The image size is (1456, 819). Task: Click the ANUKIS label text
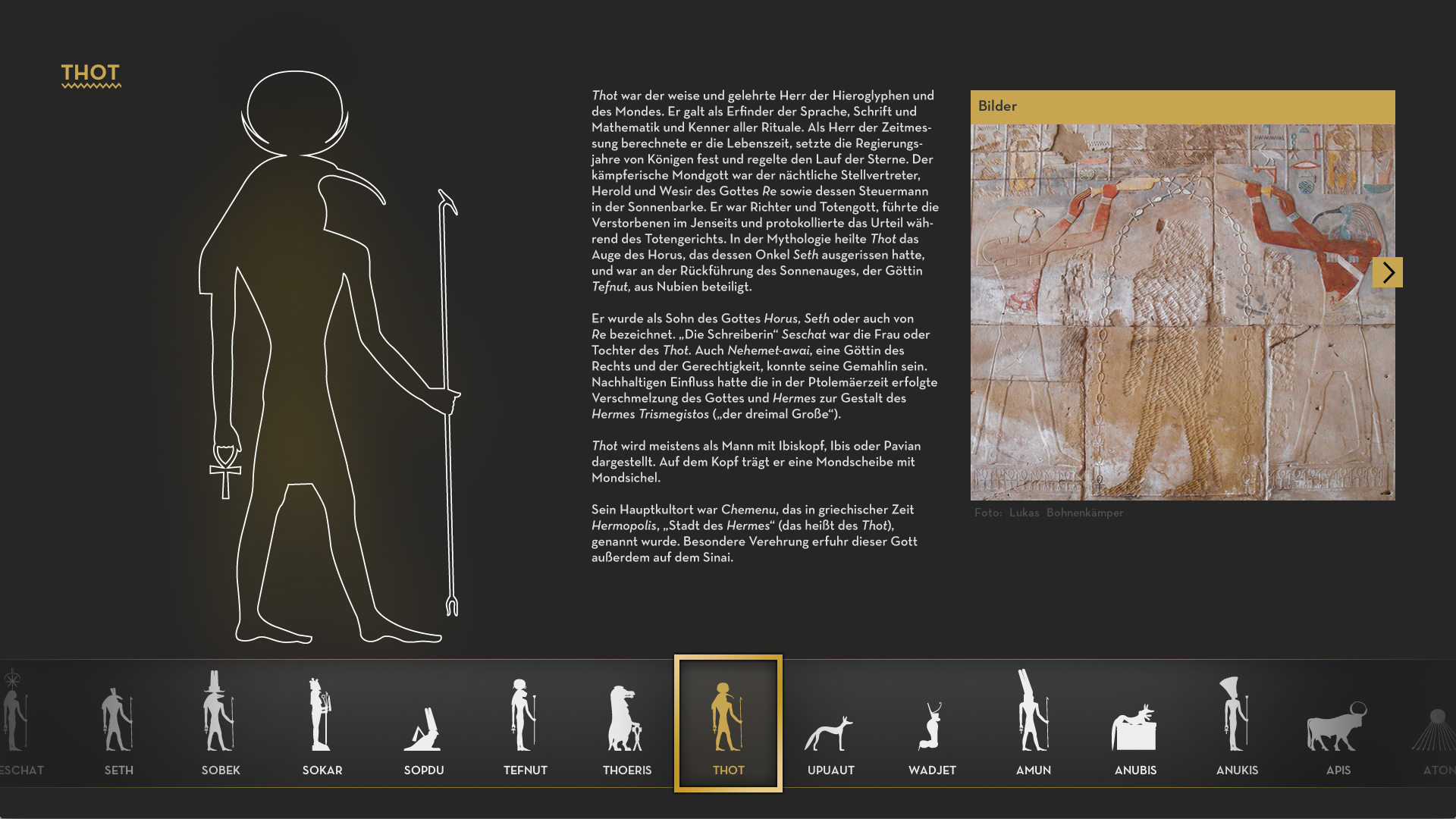coord(1237,770)
